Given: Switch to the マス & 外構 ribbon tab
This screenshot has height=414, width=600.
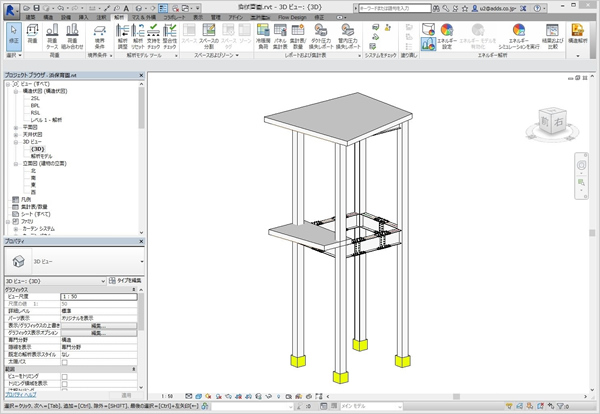Looking at the screenshot, I should [x=143, y=18].
